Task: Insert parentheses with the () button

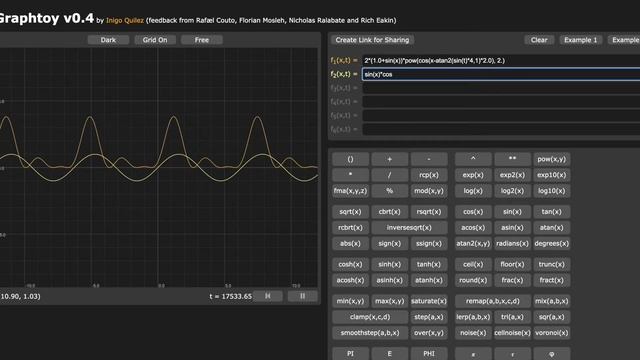Action: tap(350, 159)
